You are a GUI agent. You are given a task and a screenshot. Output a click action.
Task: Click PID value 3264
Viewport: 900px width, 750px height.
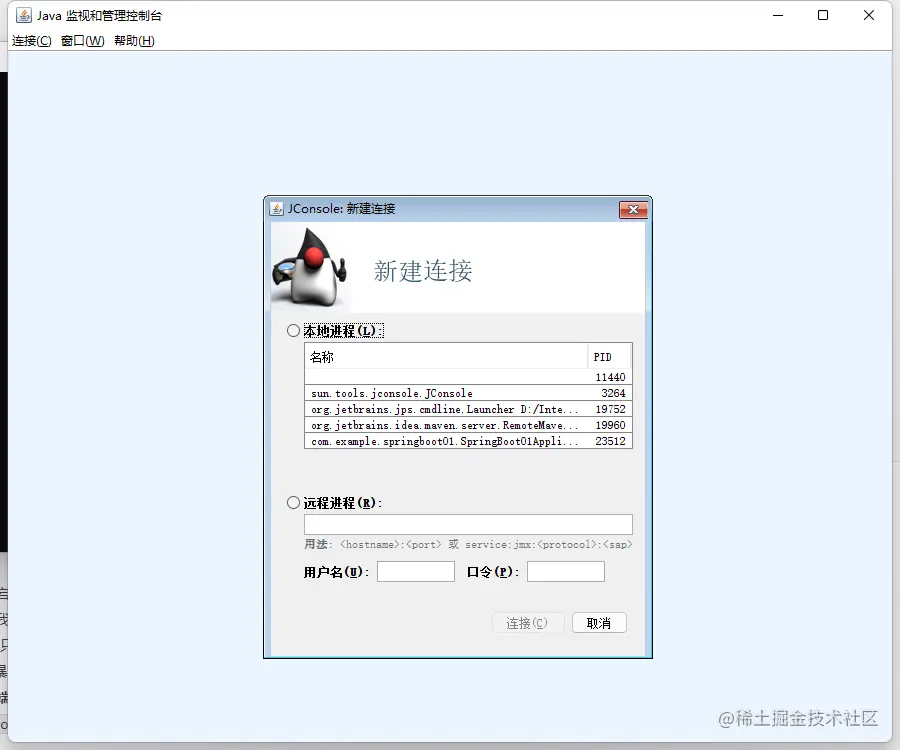(x=613, y=393)
